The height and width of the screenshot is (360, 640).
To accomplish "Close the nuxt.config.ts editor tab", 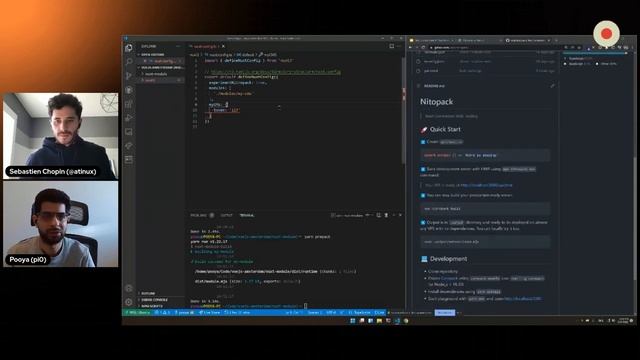I will pyautogui.click(x=223, y=46).
